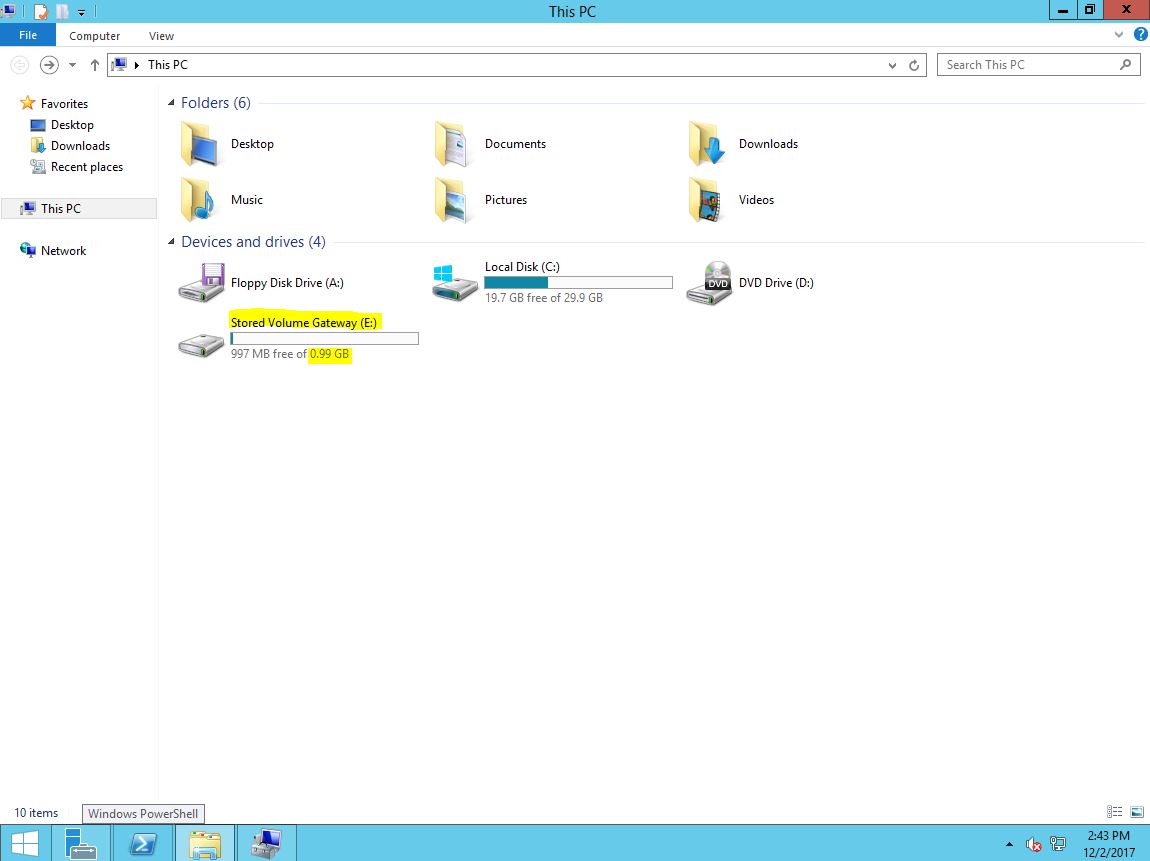Collapse the Folders (6) group
The width and height of the screenshot is (1150, 861).
click(x=171, y=103)
